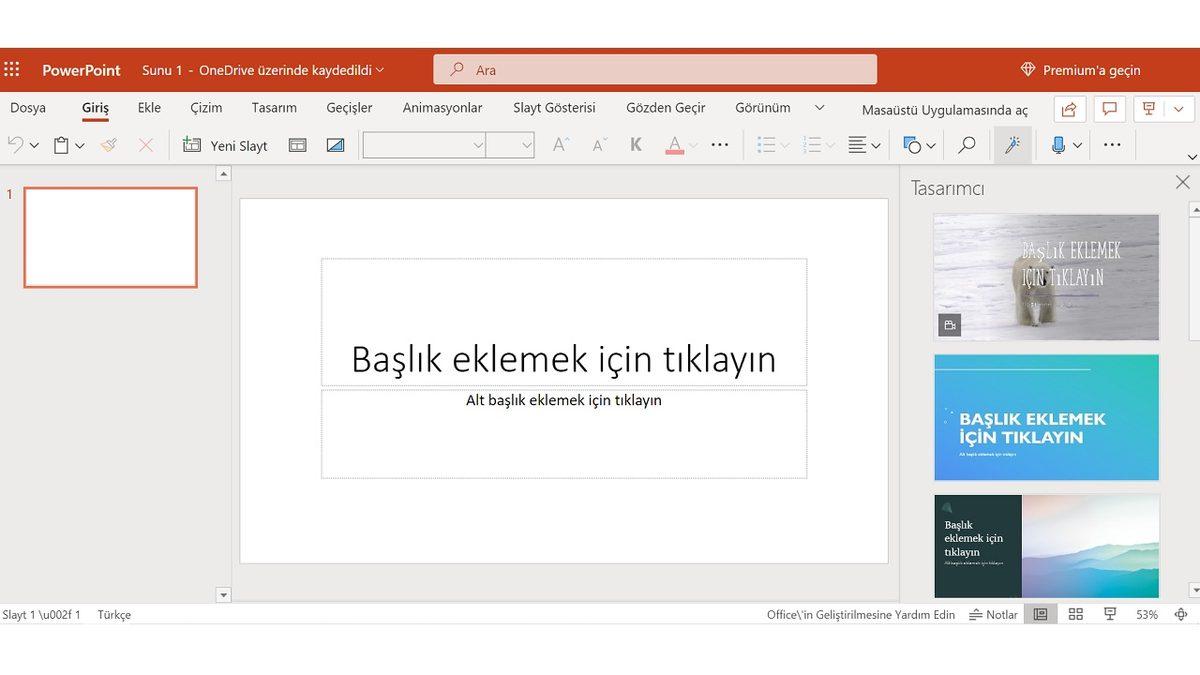
Task: Open the Find tool via magnifier icon
Action: click(965, 145)
